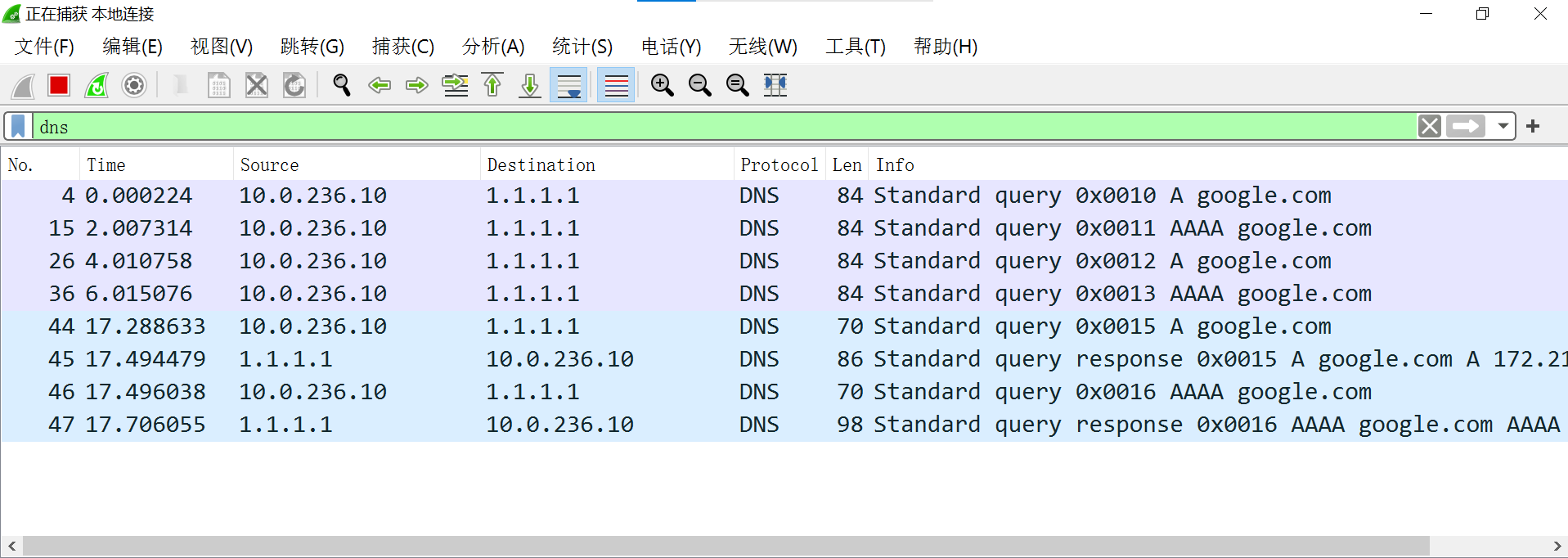The height and width of the screenshot is (558, 1568).
Task: Close this capture file icon
Action: tap(257, 85)
